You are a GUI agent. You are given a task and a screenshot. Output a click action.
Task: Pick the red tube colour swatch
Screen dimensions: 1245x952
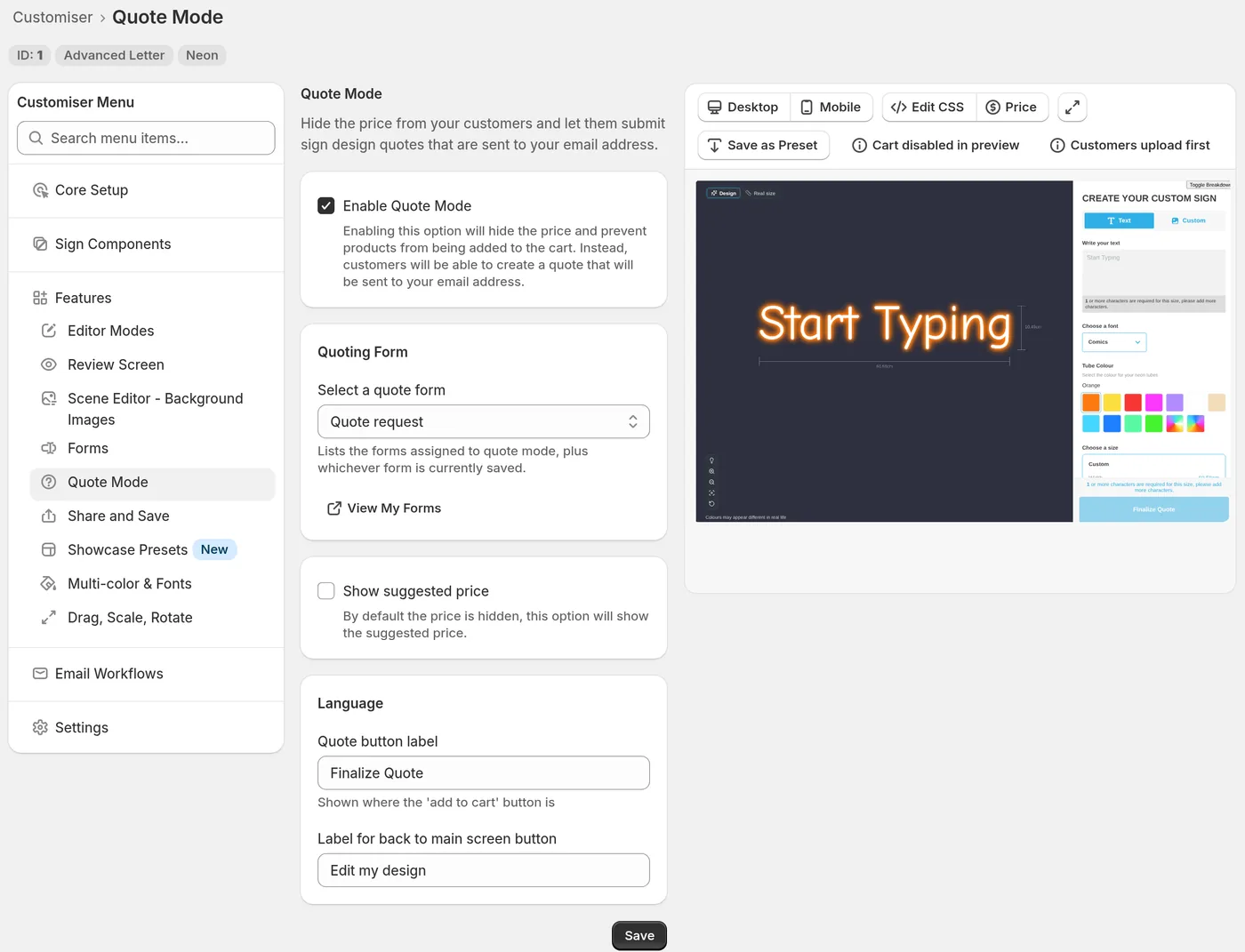(1133, 403)
